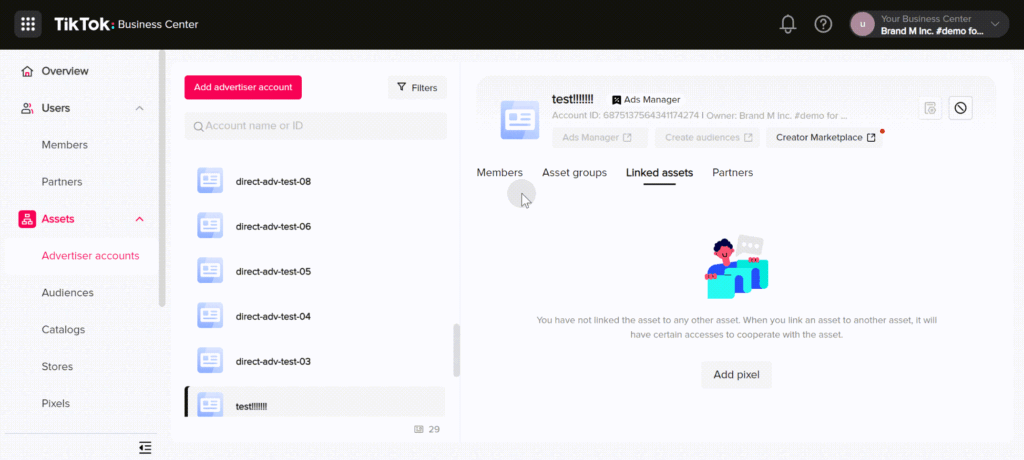The image size is (1024, 460).
Task: Click the Add pixel button
Action: pyautogui.click(x=737, y=375)
